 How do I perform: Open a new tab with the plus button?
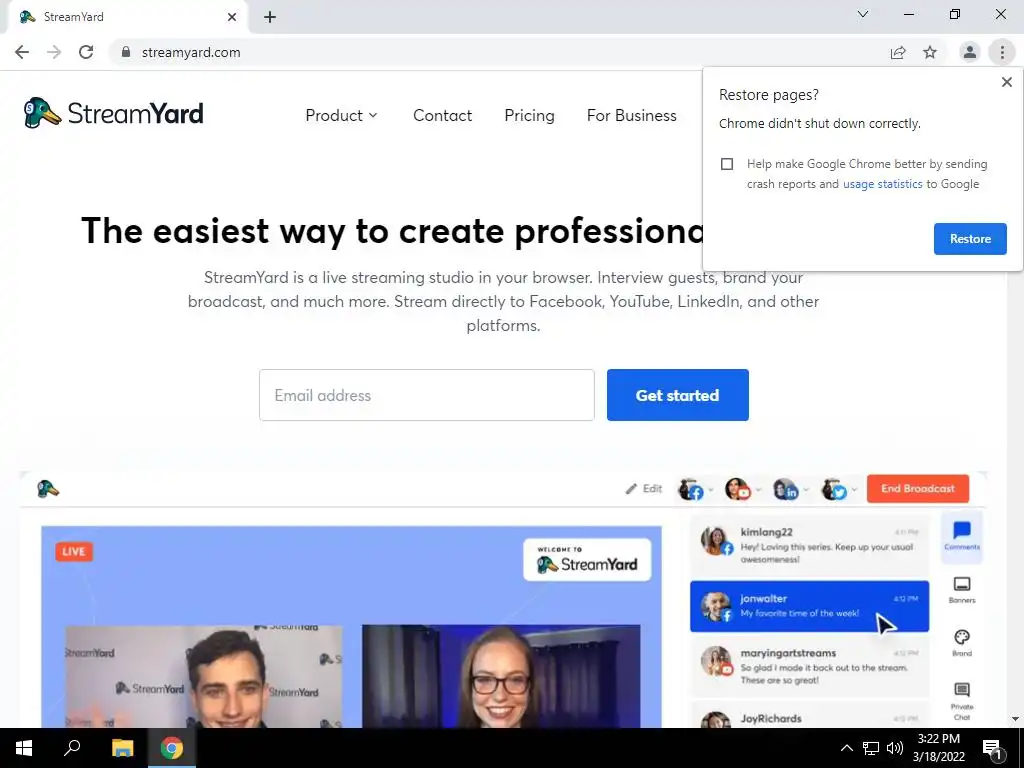(x=270, y=17)
